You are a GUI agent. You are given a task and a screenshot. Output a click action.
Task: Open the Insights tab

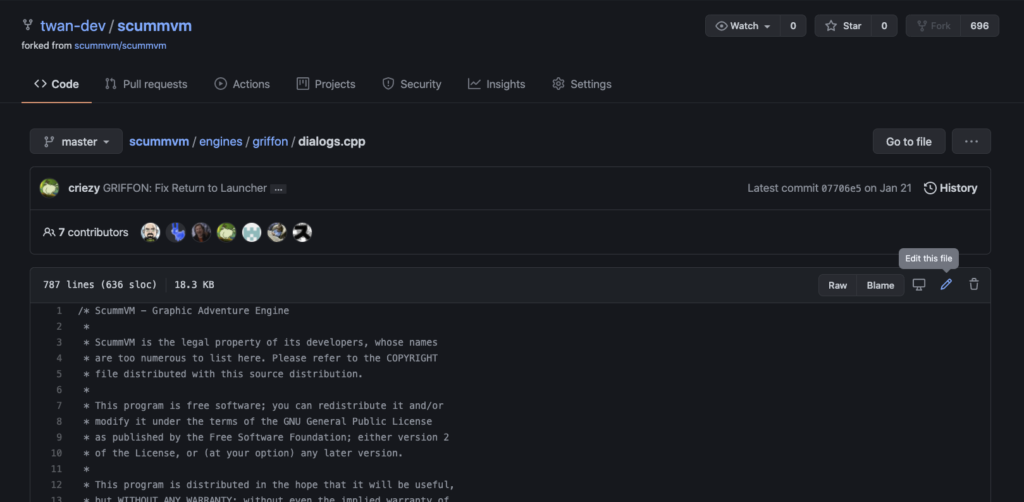496,84
